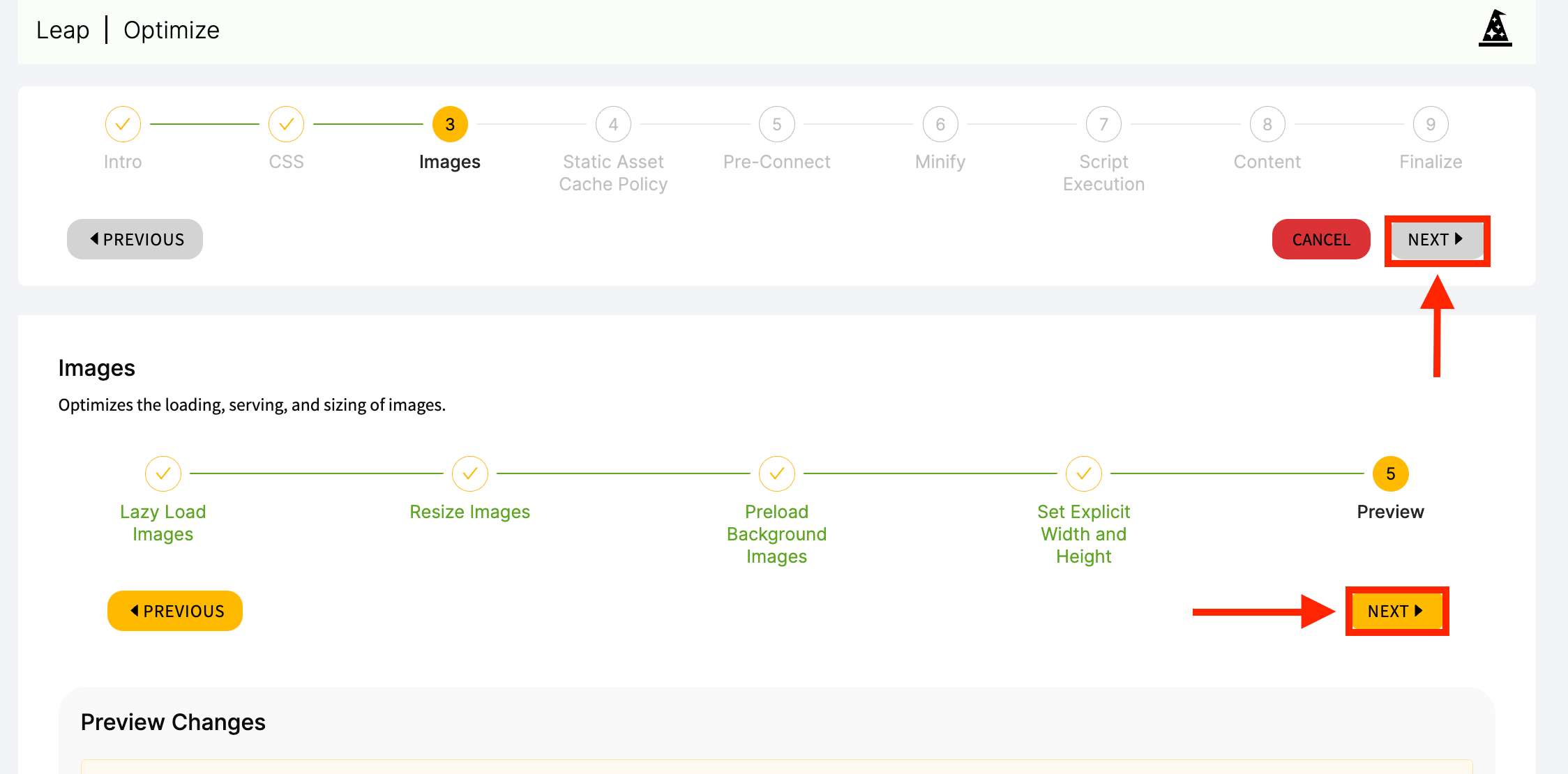Open Static Asset Cache Policy step label
The height and width of the screenshot is (774, 1568).
(x=613, y=173)
